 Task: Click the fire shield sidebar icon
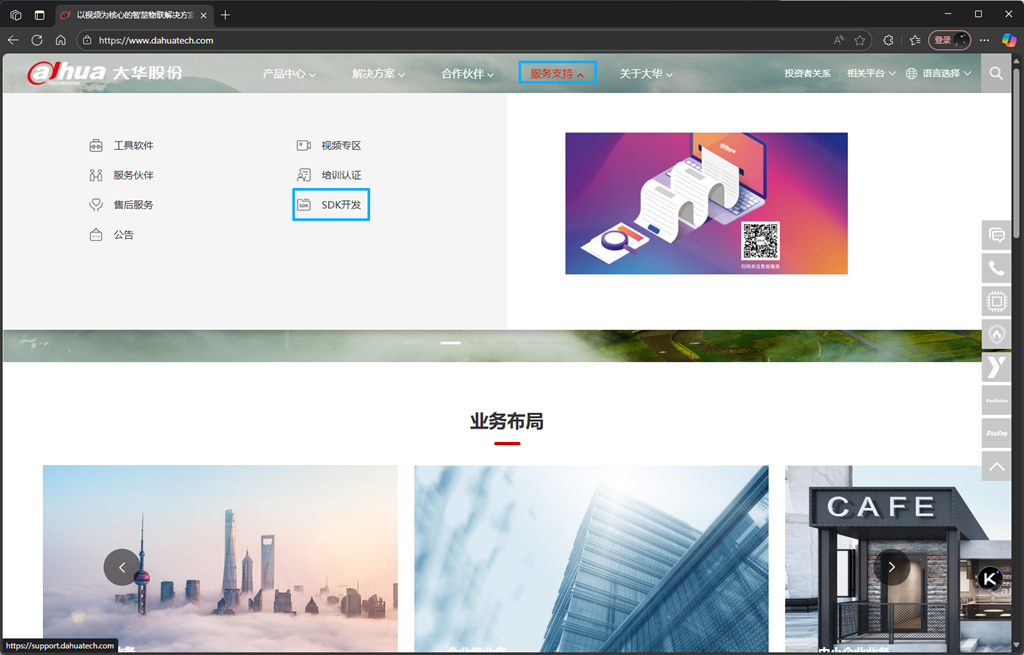[996, 333]
